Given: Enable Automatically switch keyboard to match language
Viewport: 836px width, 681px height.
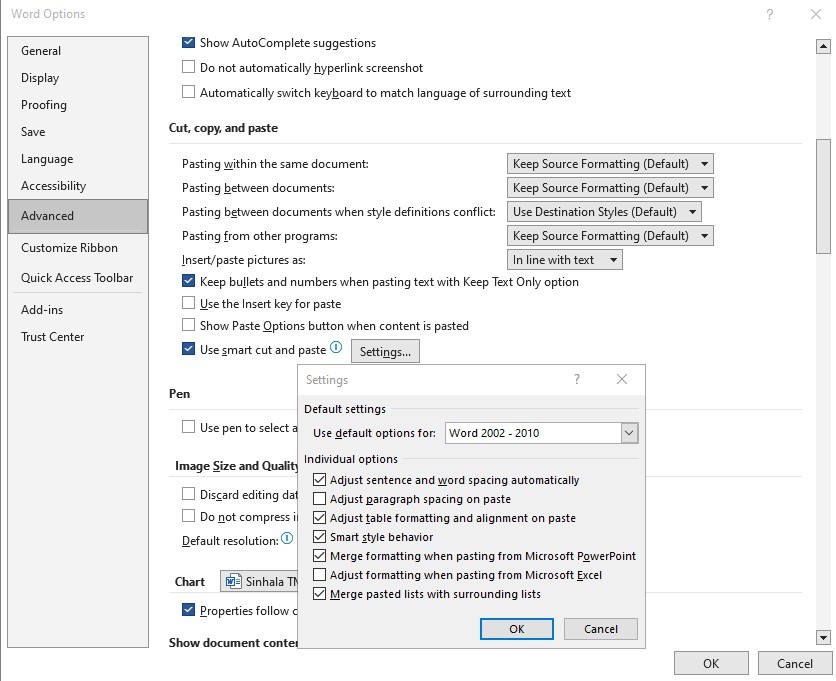Looking at the screenshot, I should click(x=188, y=91).
